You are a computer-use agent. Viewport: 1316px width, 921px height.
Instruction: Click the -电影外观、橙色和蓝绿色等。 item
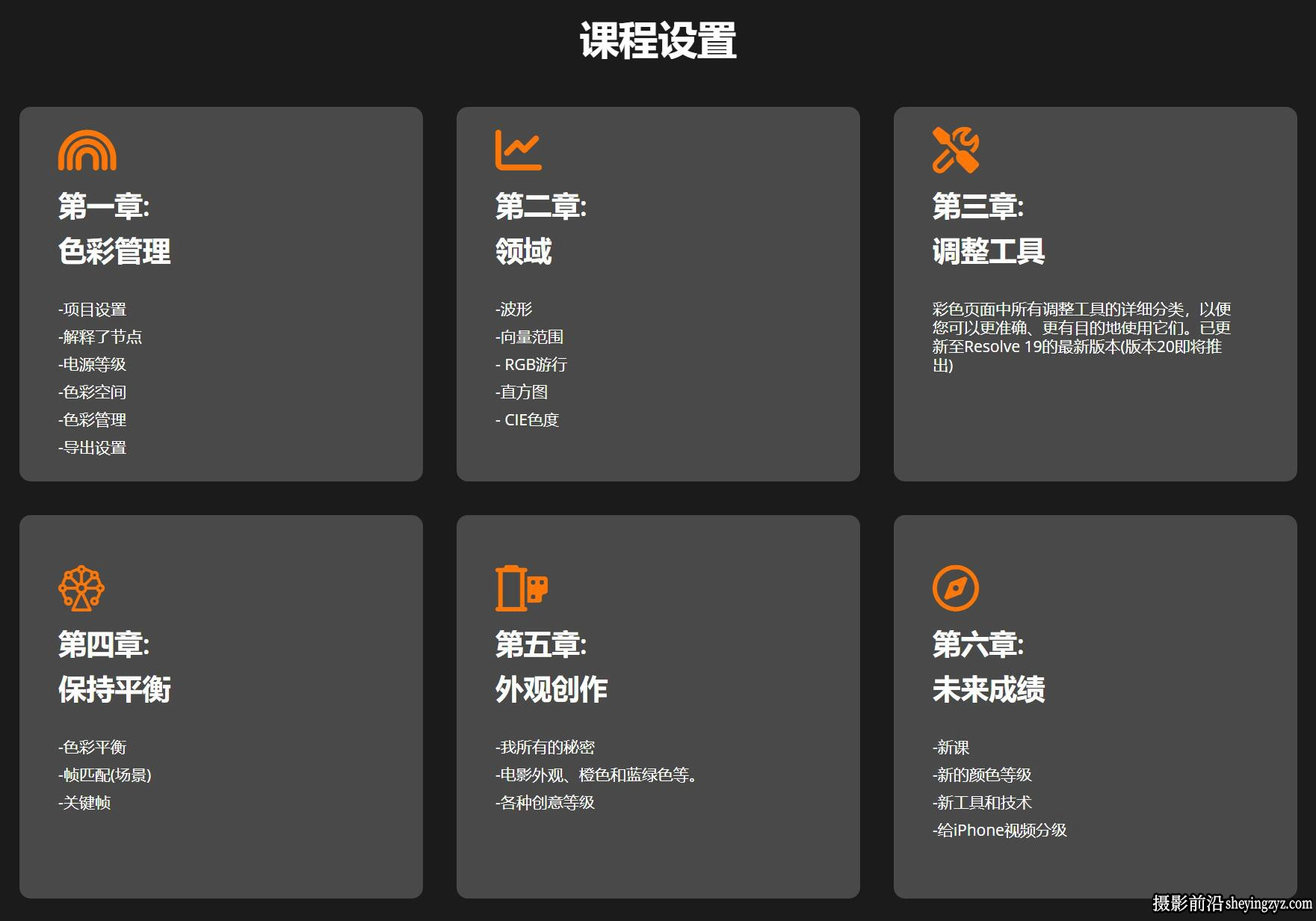[597, 775]
